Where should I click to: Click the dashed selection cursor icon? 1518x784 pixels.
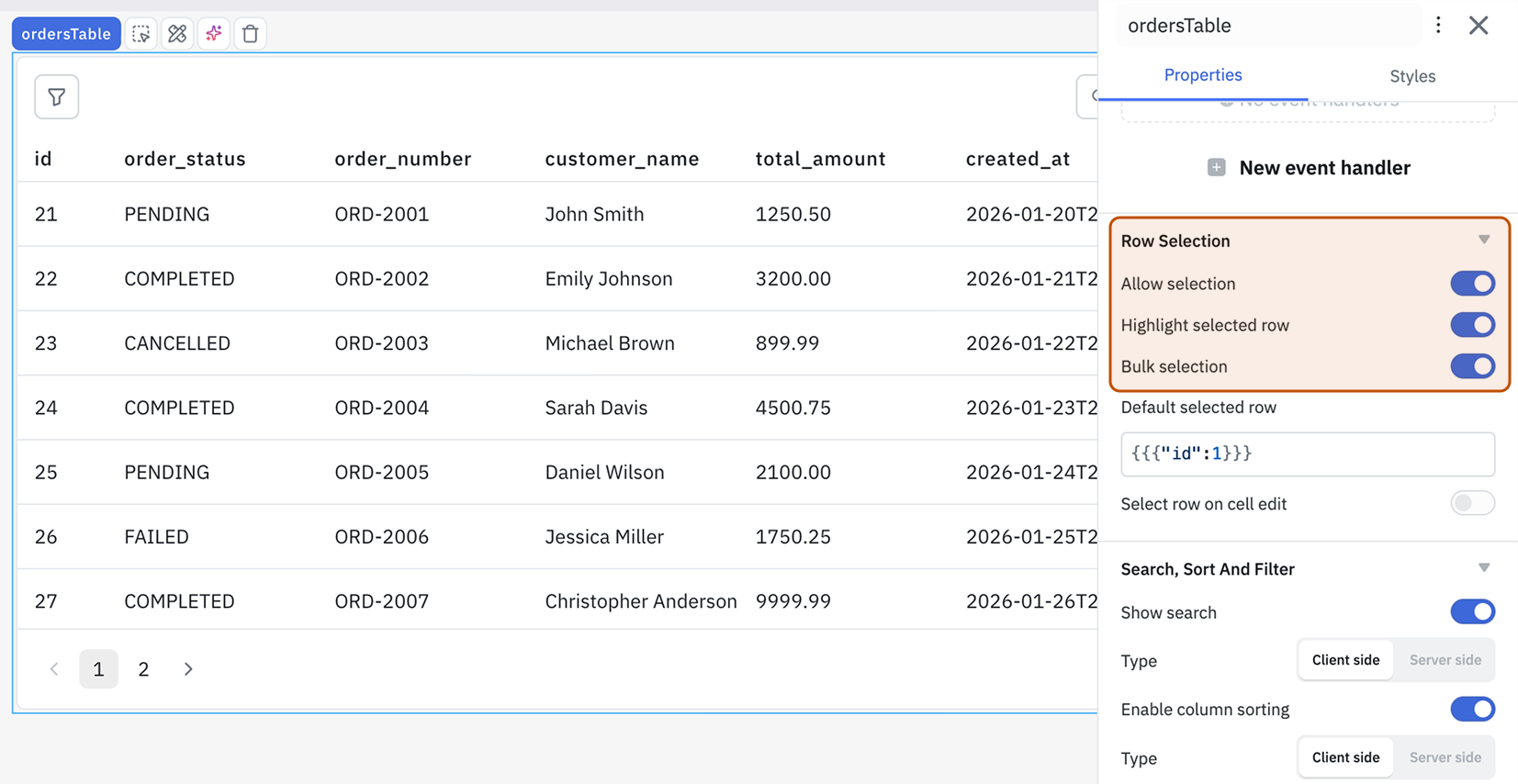point(141,34)
